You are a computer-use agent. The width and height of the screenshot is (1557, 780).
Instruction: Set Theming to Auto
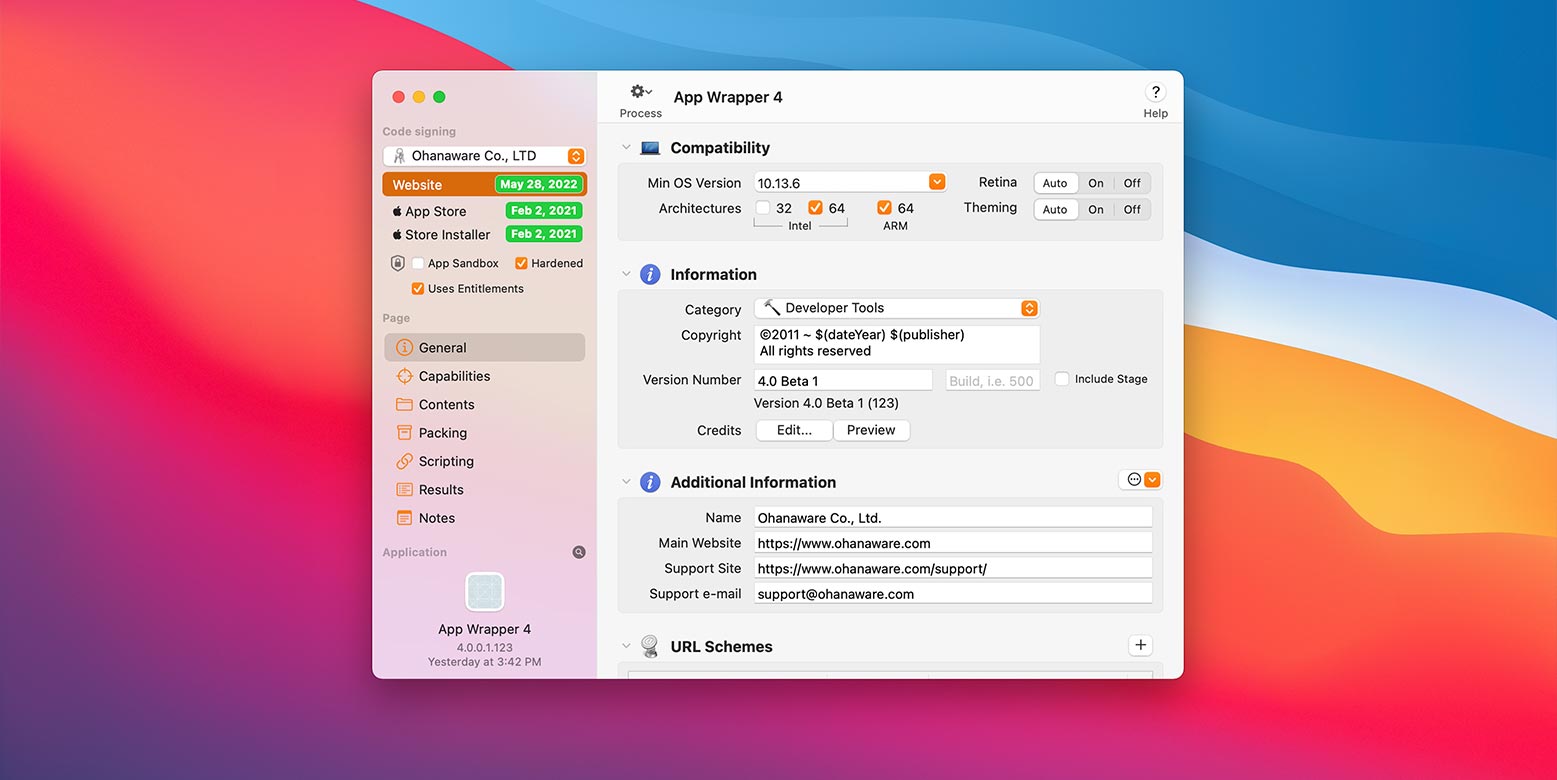pyautogui.click(x=1055, y=209)
